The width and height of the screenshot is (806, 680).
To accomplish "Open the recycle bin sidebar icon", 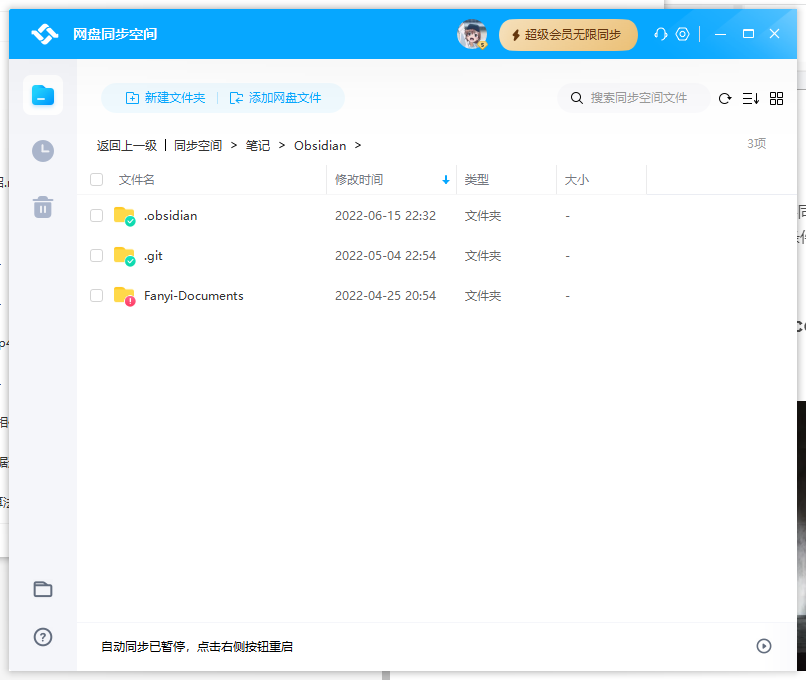I will pyautogui.click(x=43, y=207).
